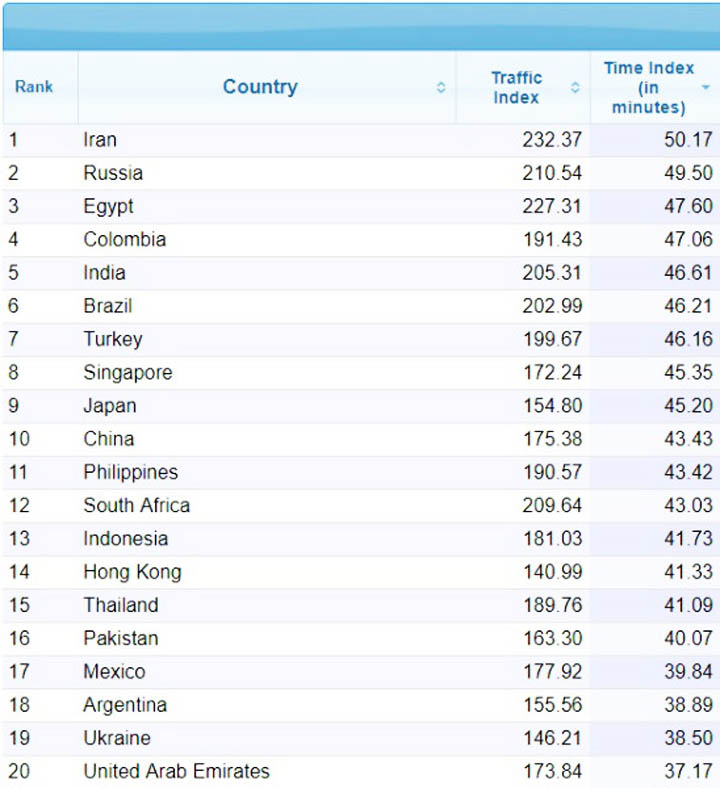Click Singapore in the country list

(128, 372)
